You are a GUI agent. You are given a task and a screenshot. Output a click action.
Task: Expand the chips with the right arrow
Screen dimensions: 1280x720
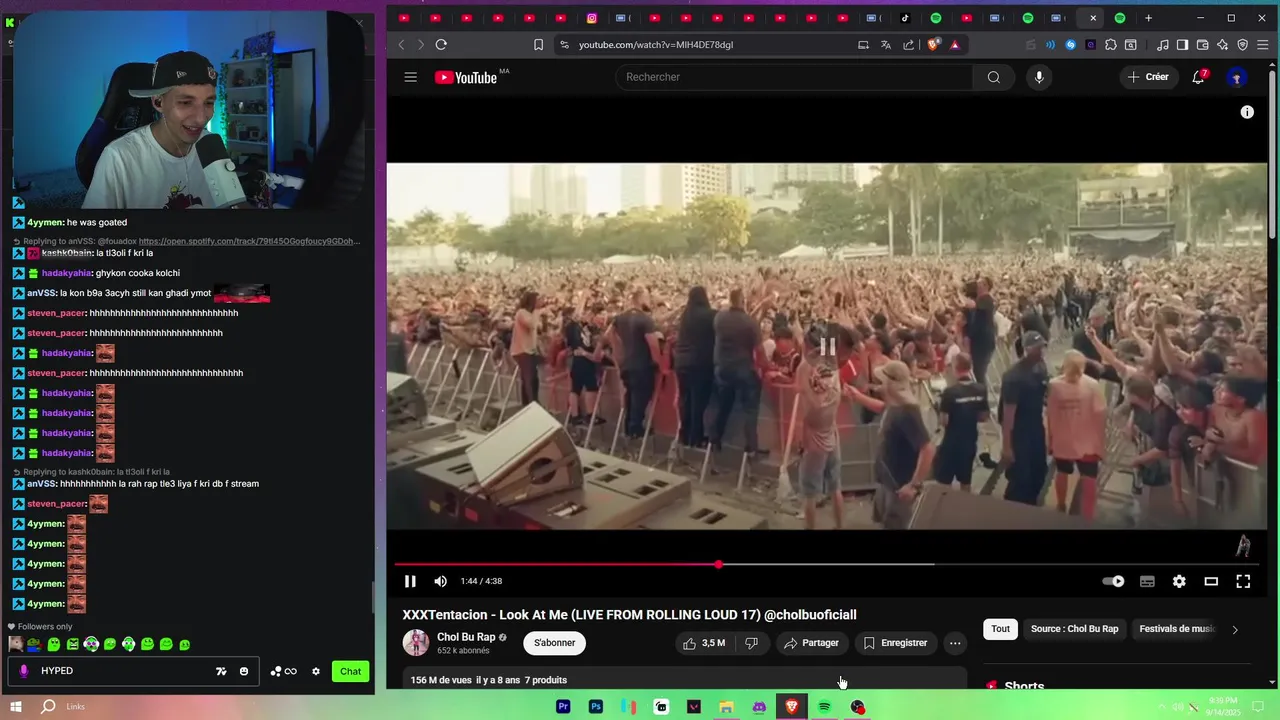pos(1235,629)
